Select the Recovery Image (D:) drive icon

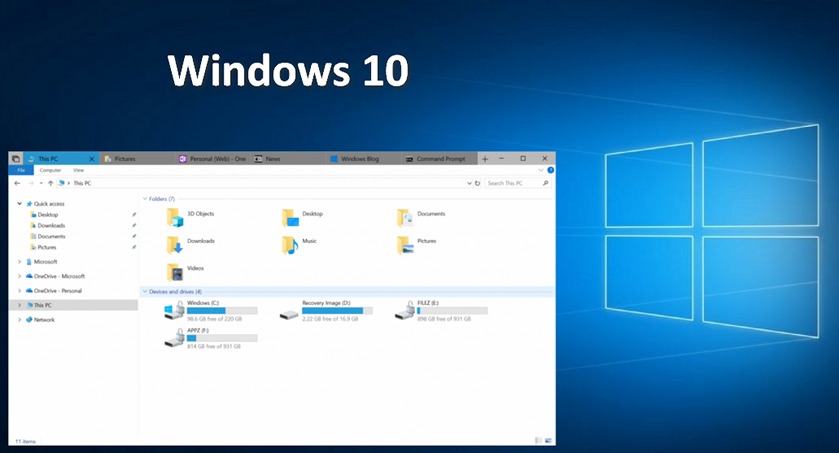(289, 315)
